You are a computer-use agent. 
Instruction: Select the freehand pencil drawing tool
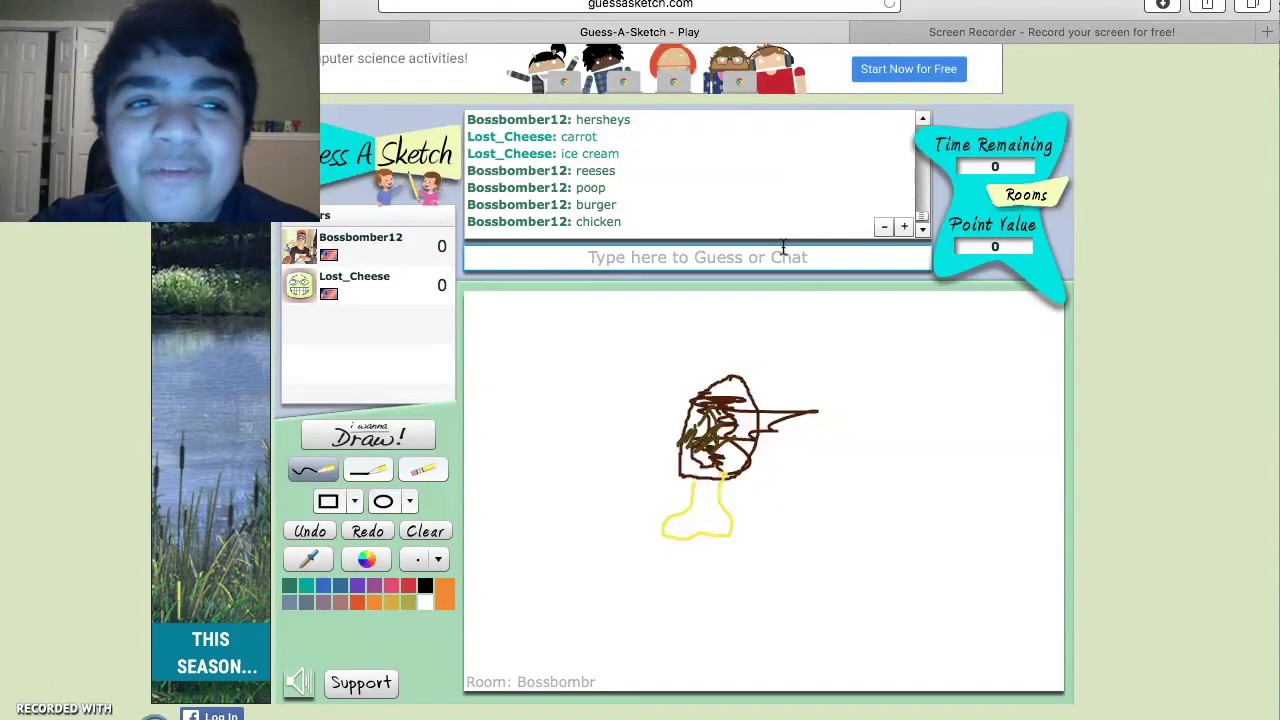coord(314,470)
